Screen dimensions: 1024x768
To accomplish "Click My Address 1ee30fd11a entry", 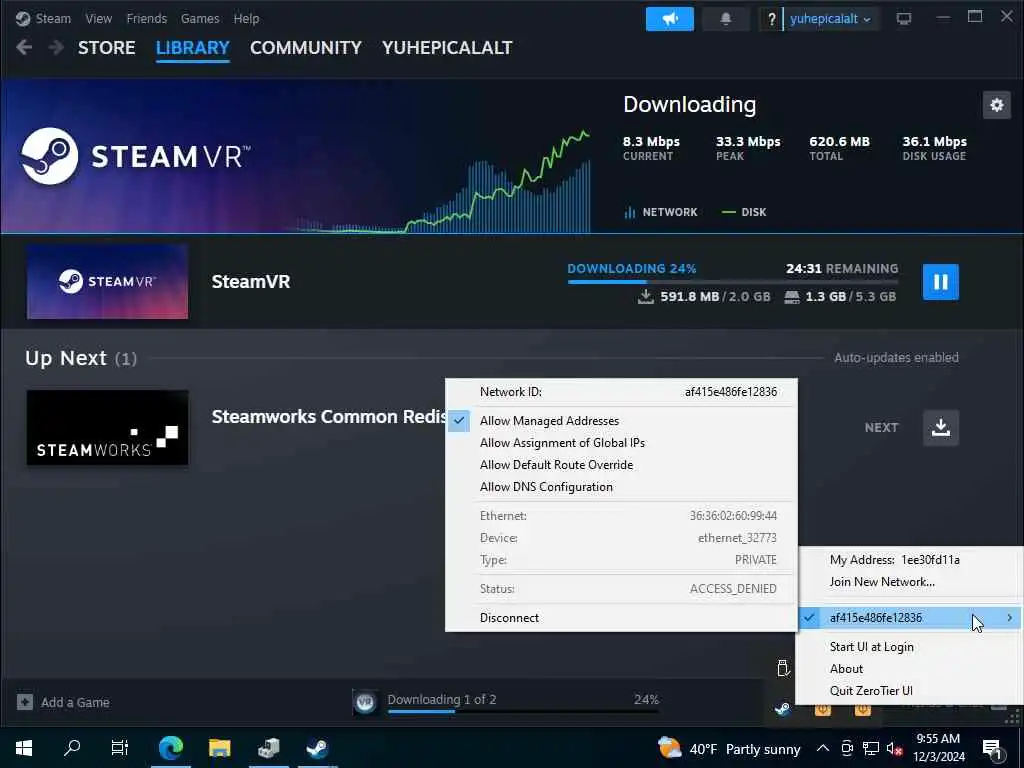I will [x=909, y=560].
